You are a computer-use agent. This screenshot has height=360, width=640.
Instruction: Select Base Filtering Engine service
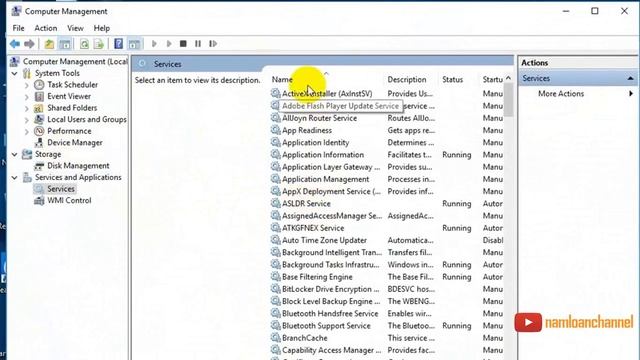pos(317,277)
